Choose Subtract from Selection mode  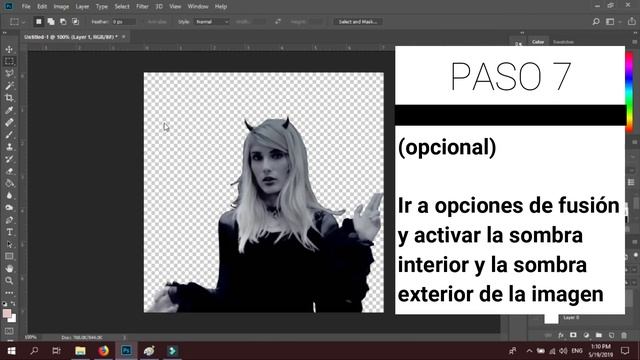[x=63, y=22]
